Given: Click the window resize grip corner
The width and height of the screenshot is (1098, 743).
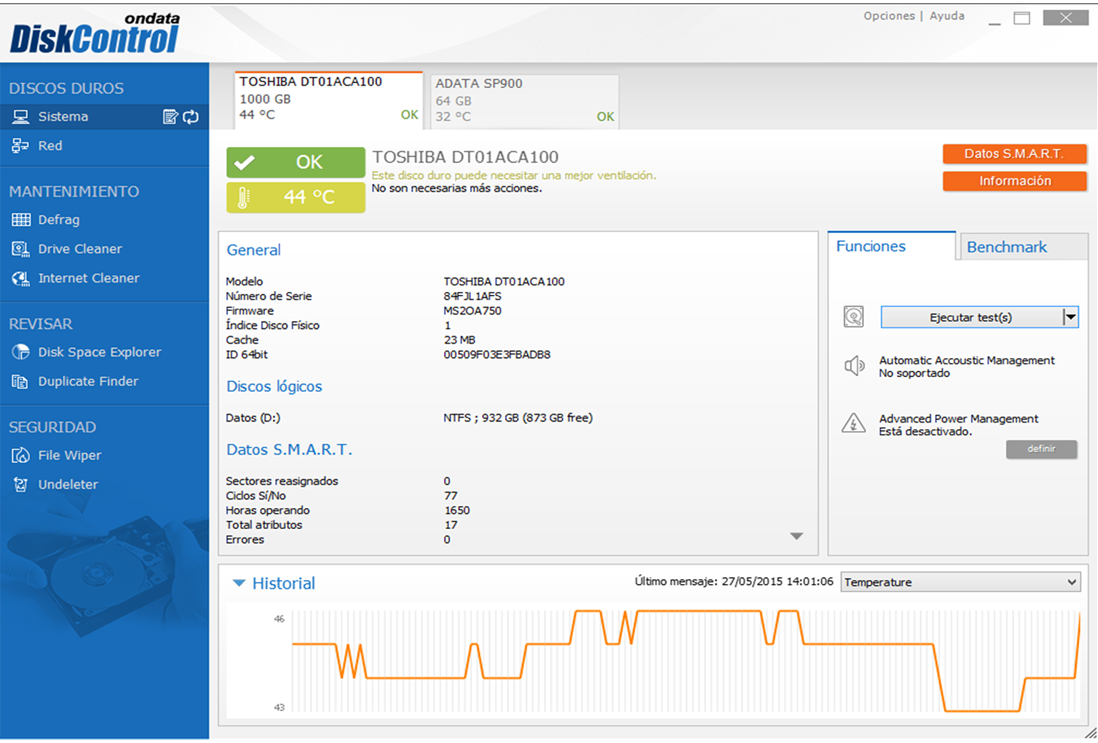Looking at the screenshot, I should click(x=1090, y=732).
